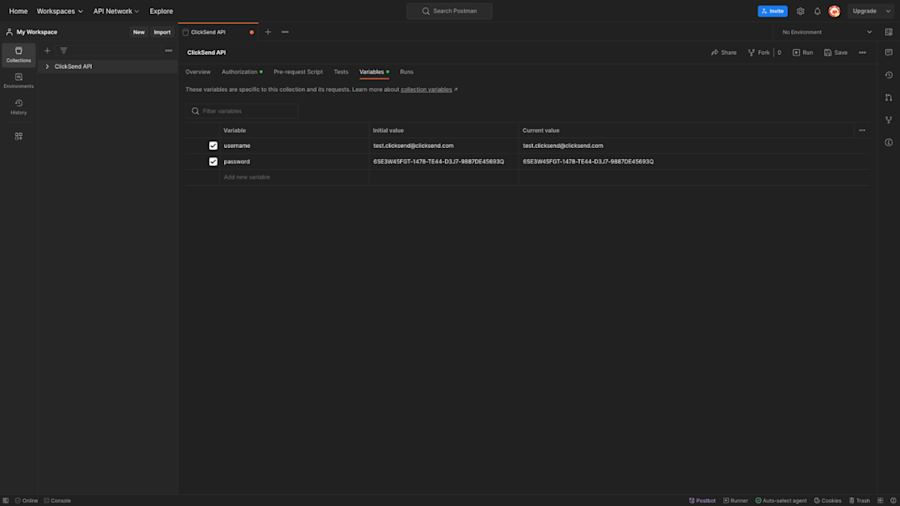
Task: Click the Invite button
Action: coord(773,11)
